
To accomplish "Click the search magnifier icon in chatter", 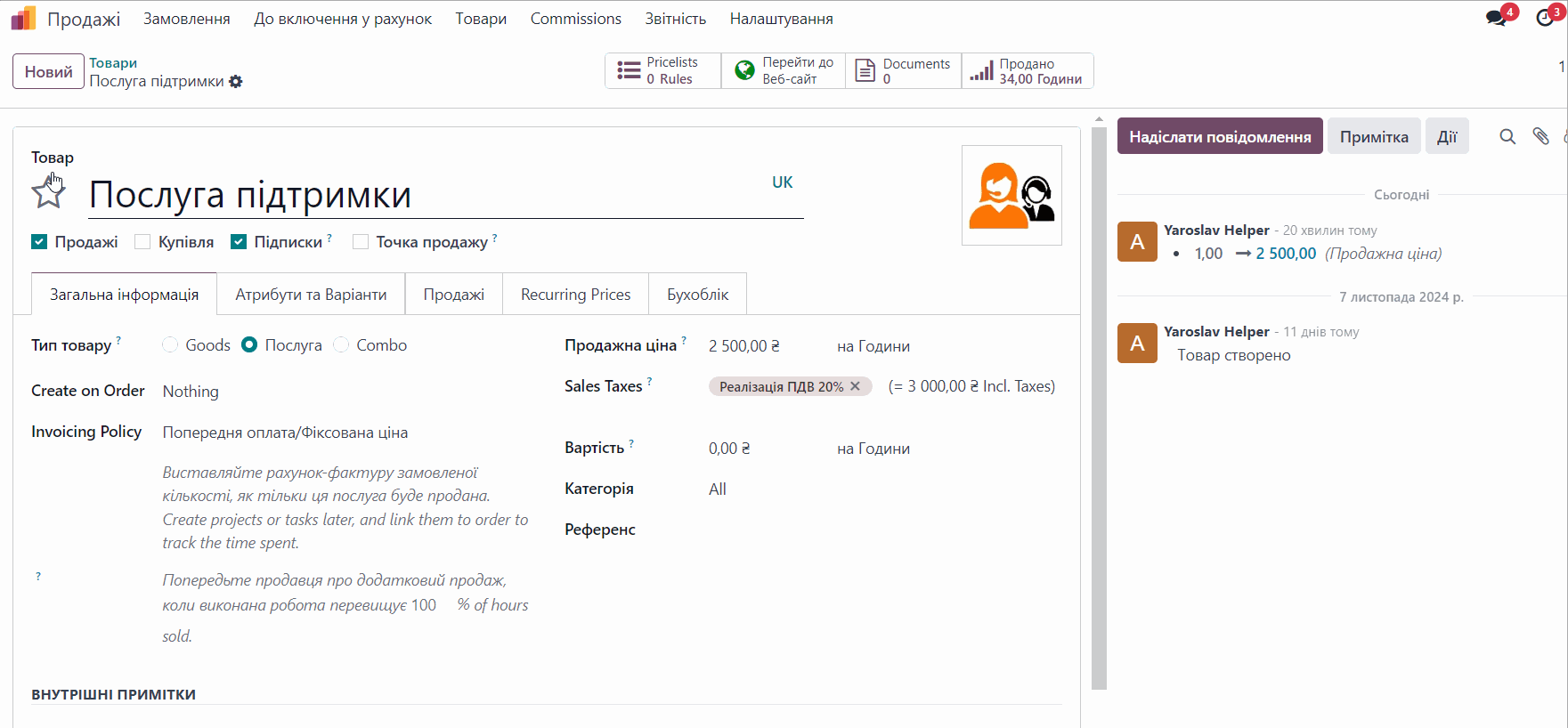I will click(1507, 137).
